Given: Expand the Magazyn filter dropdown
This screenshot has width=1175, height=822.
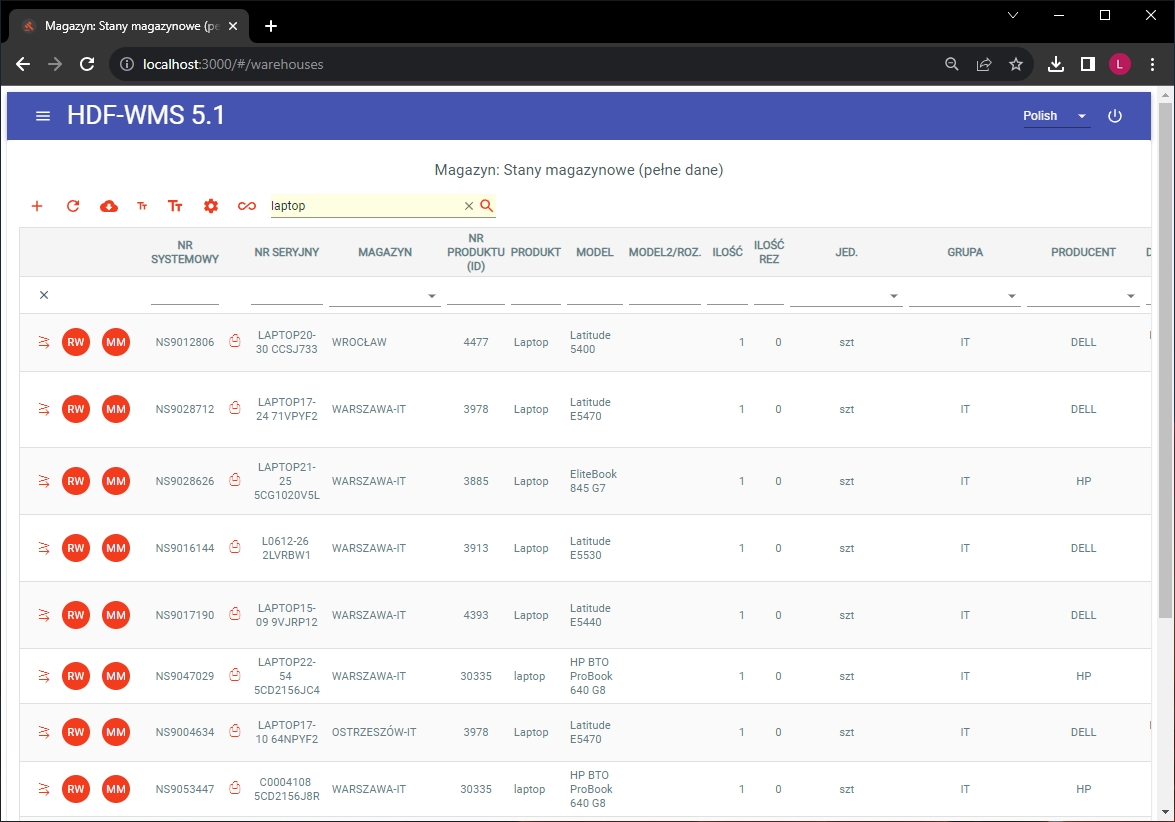Looking at the screenshot, I should tap(432, 296).
